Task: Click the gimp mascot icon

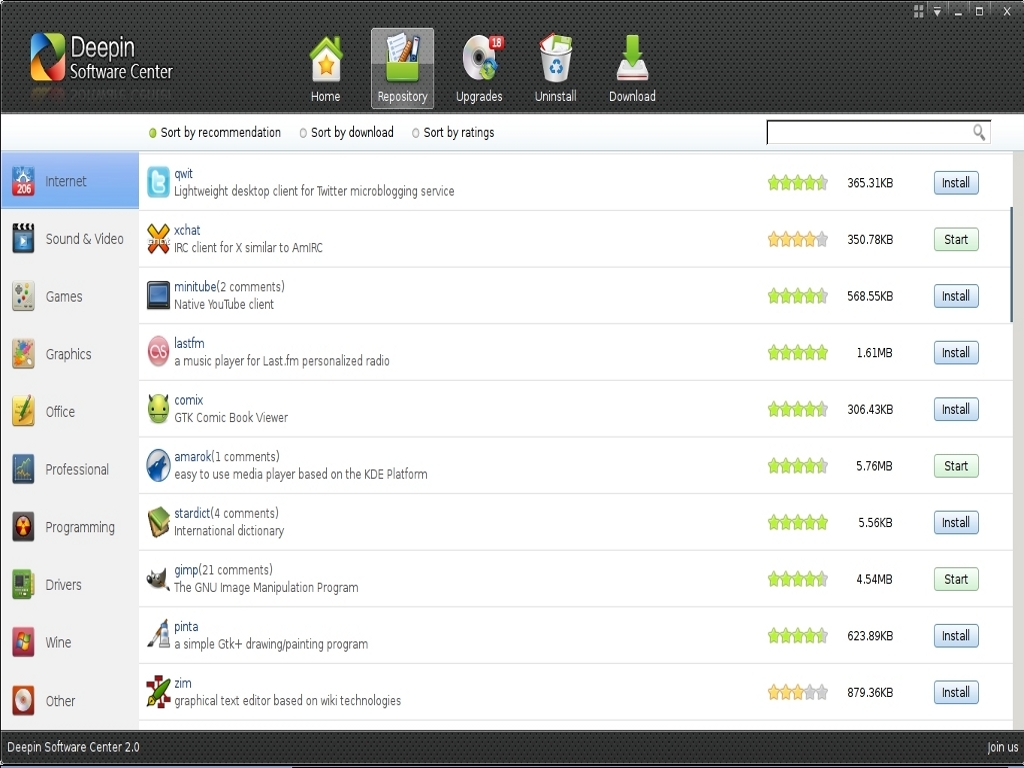Action: (158, 579)
